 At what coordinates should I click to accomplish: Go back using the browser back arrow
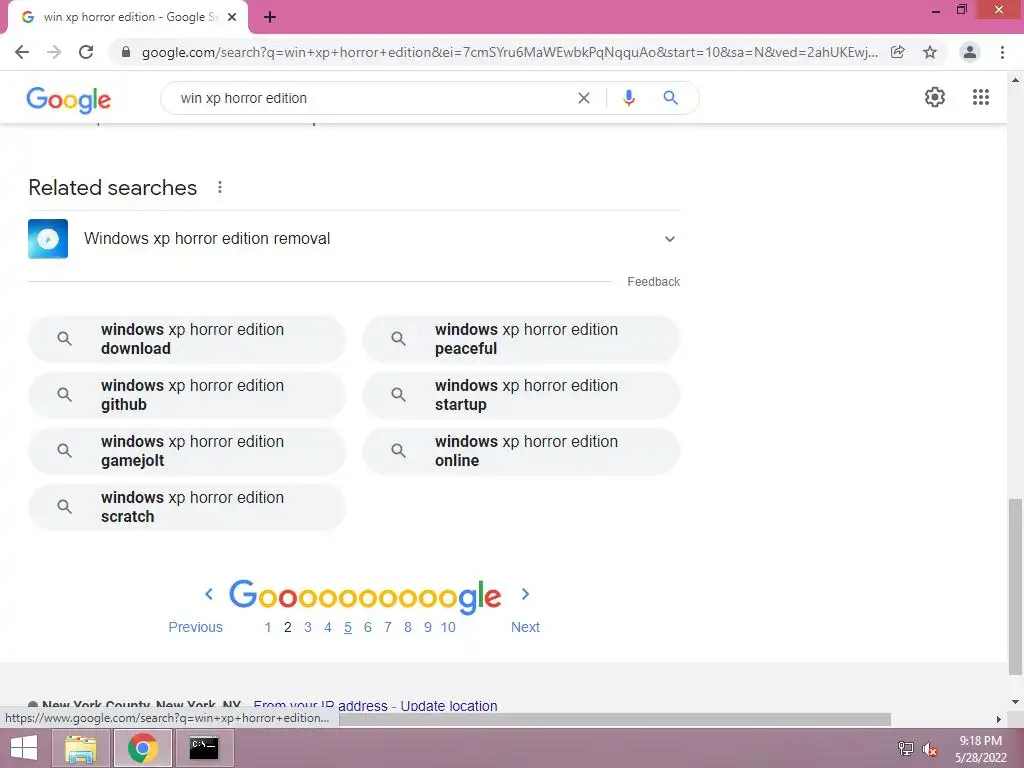coord(22,52)
